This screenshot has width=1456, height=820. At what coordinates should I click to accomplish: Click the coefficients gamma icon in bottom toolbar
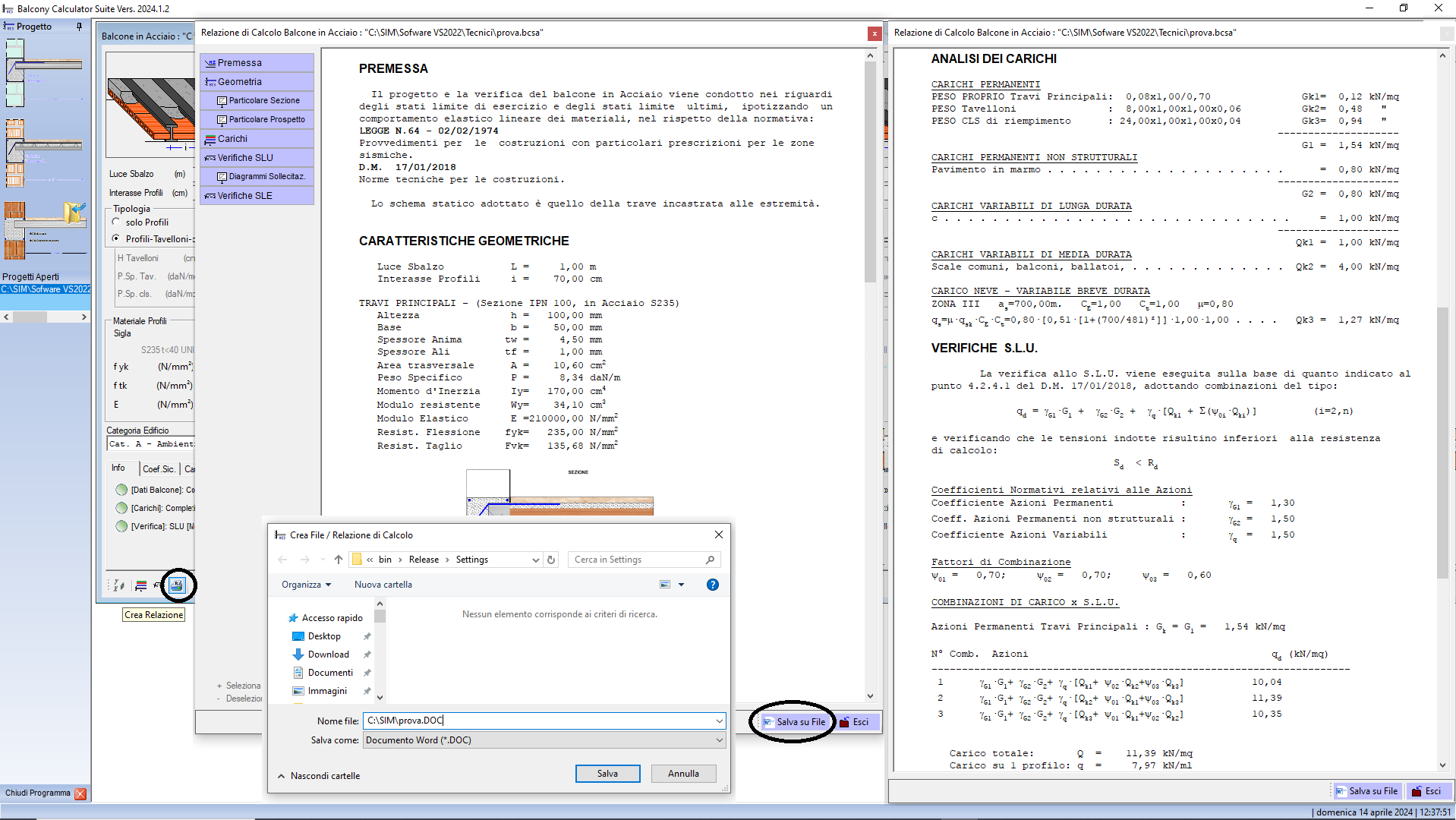tap(119, 585)
